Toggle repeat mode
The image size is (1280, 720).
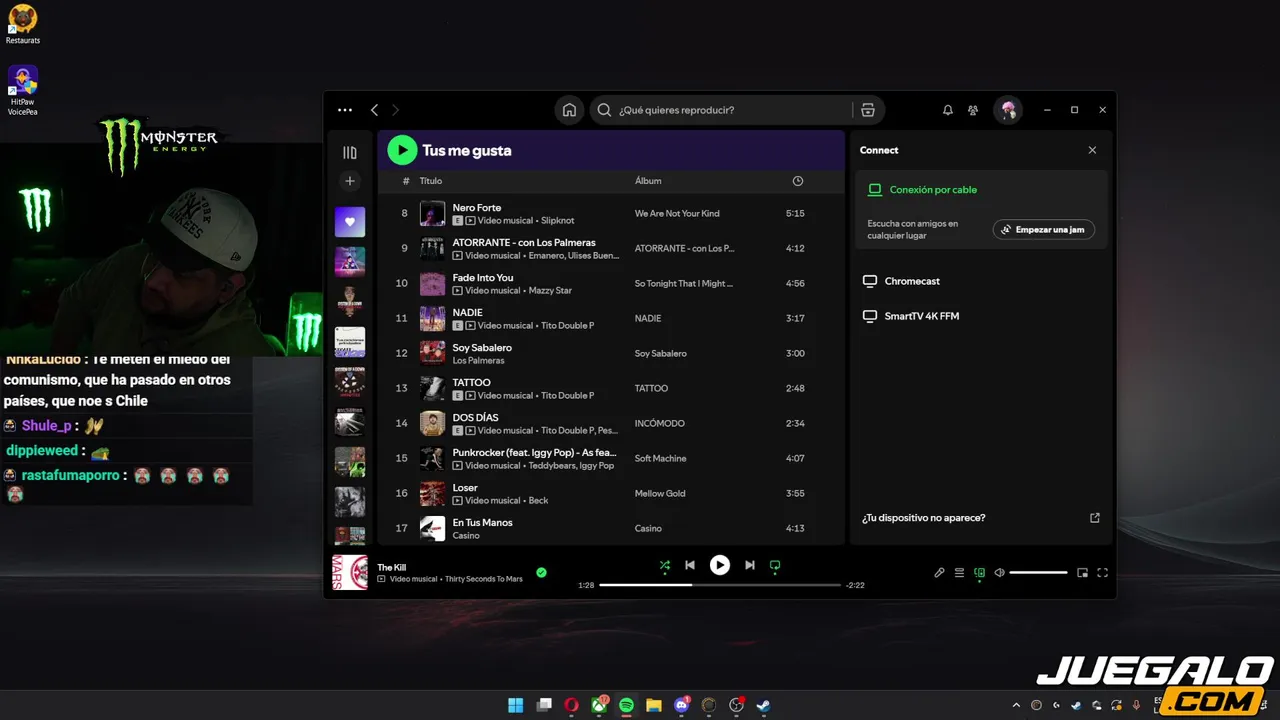tap(775, 565)
